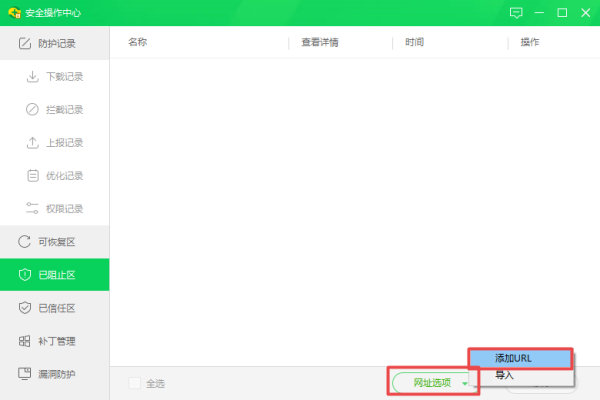
Task: Click the feedback message icon in title bar
Action: [516, 13]
